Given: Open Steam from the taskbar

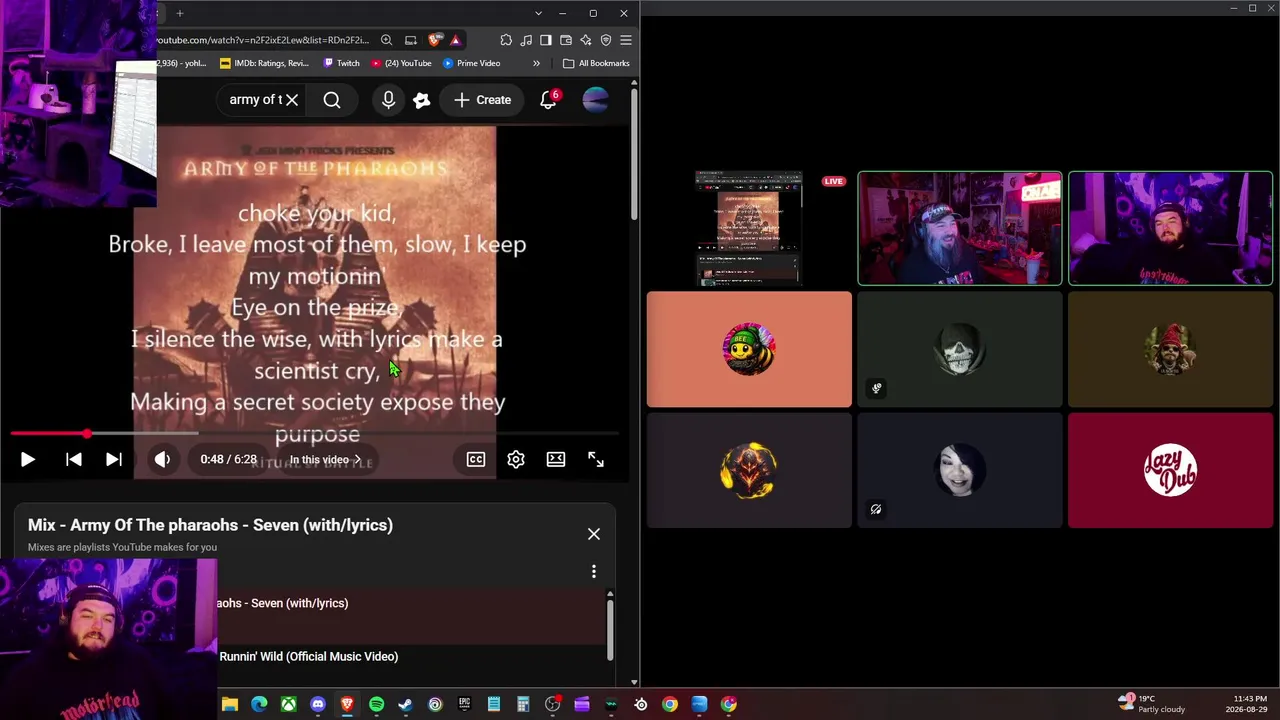Looking at the screenshot, I should pyautogui.click(x=405, y=704).
